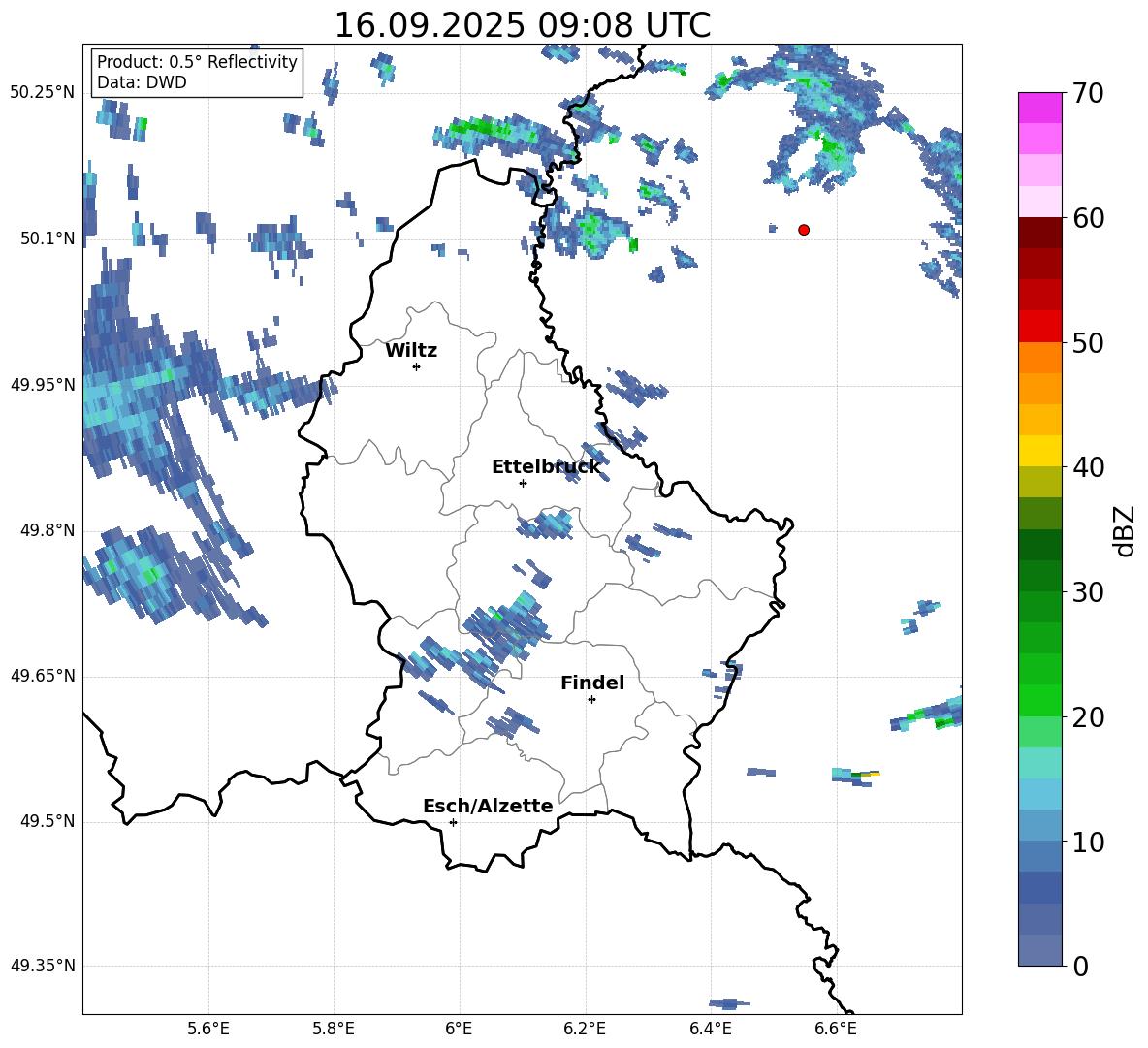Click the 'Product: 0.5° Reflectivity' text
This screenshot has height=1048, width=1148.
coord(197,61)
